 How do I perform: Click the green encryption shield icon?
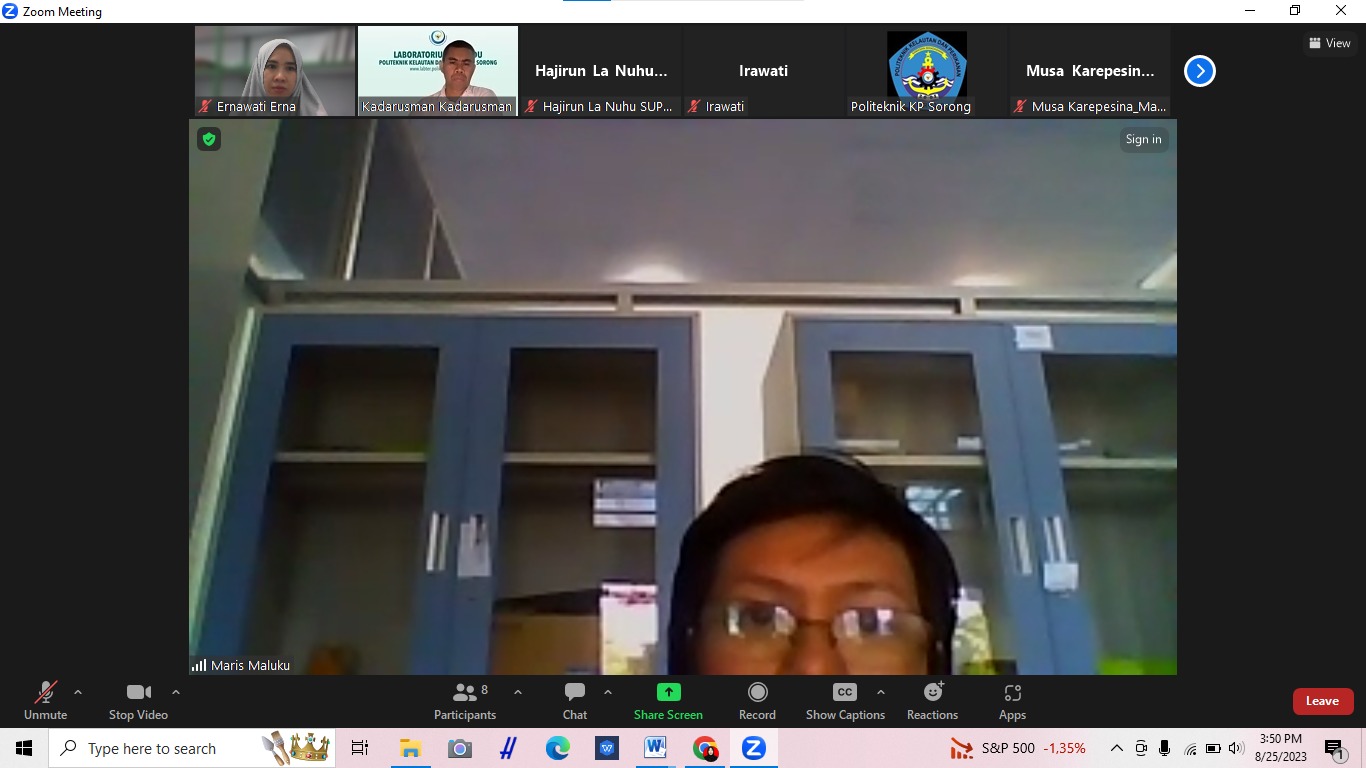pos(209,140)
